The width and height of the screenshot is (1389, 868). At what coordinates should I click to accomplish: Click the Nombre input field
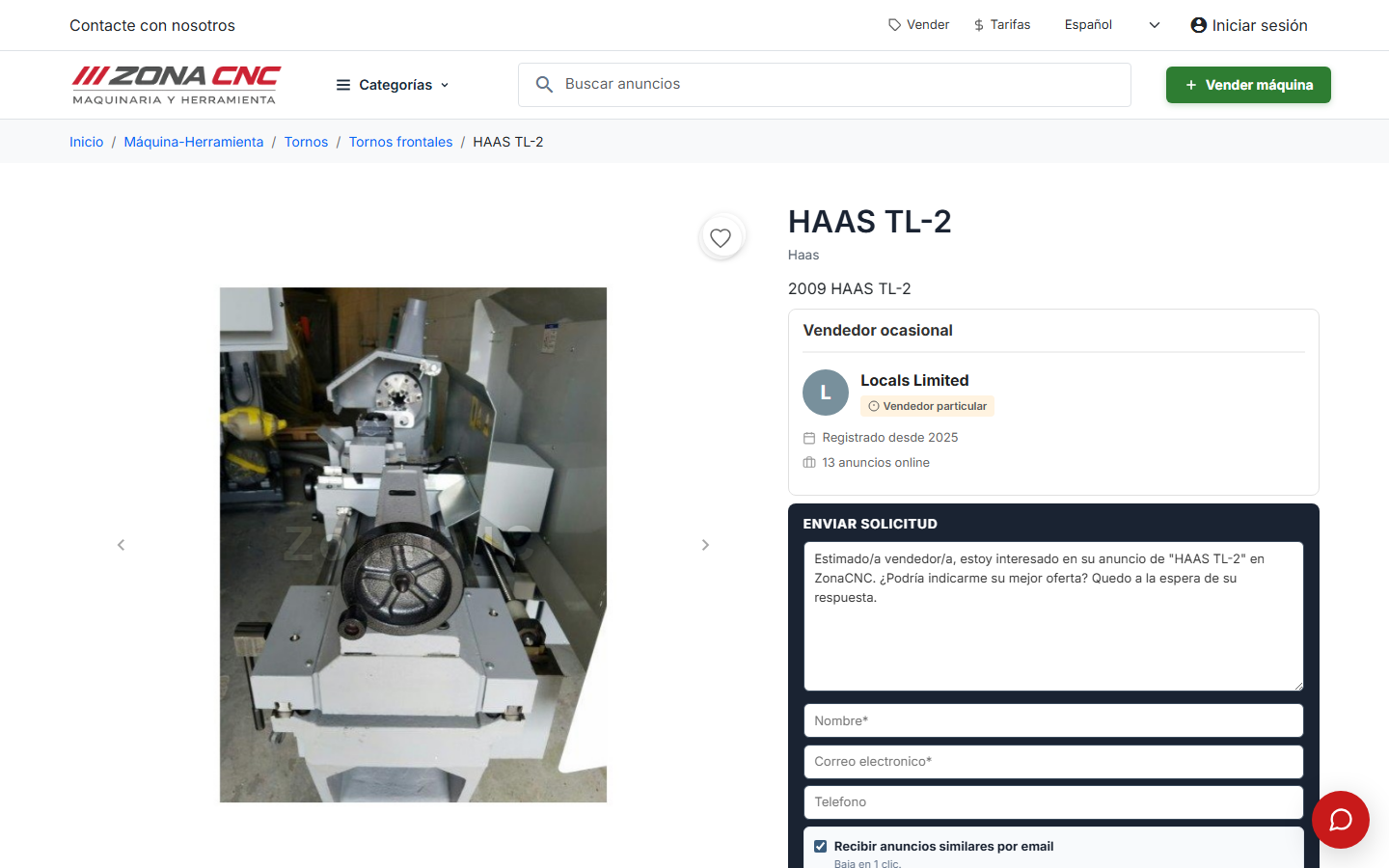point(1053,720)
